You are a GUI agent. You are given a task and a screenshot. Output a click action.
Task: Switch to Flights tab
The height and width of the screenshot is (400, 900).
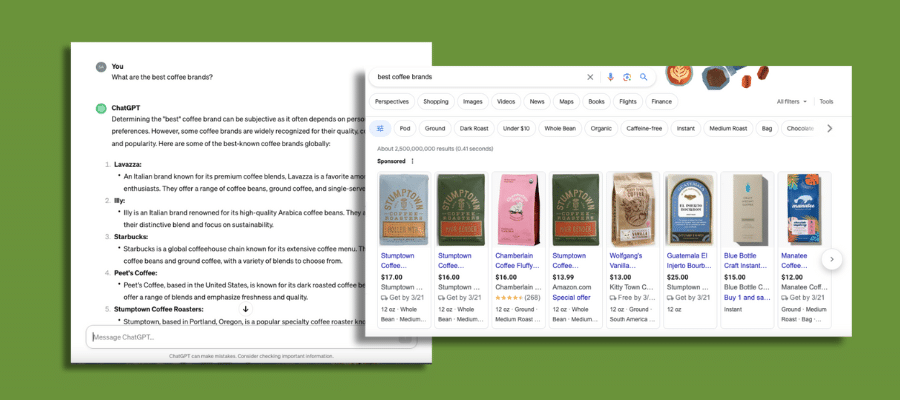click(x=628, y=102)
